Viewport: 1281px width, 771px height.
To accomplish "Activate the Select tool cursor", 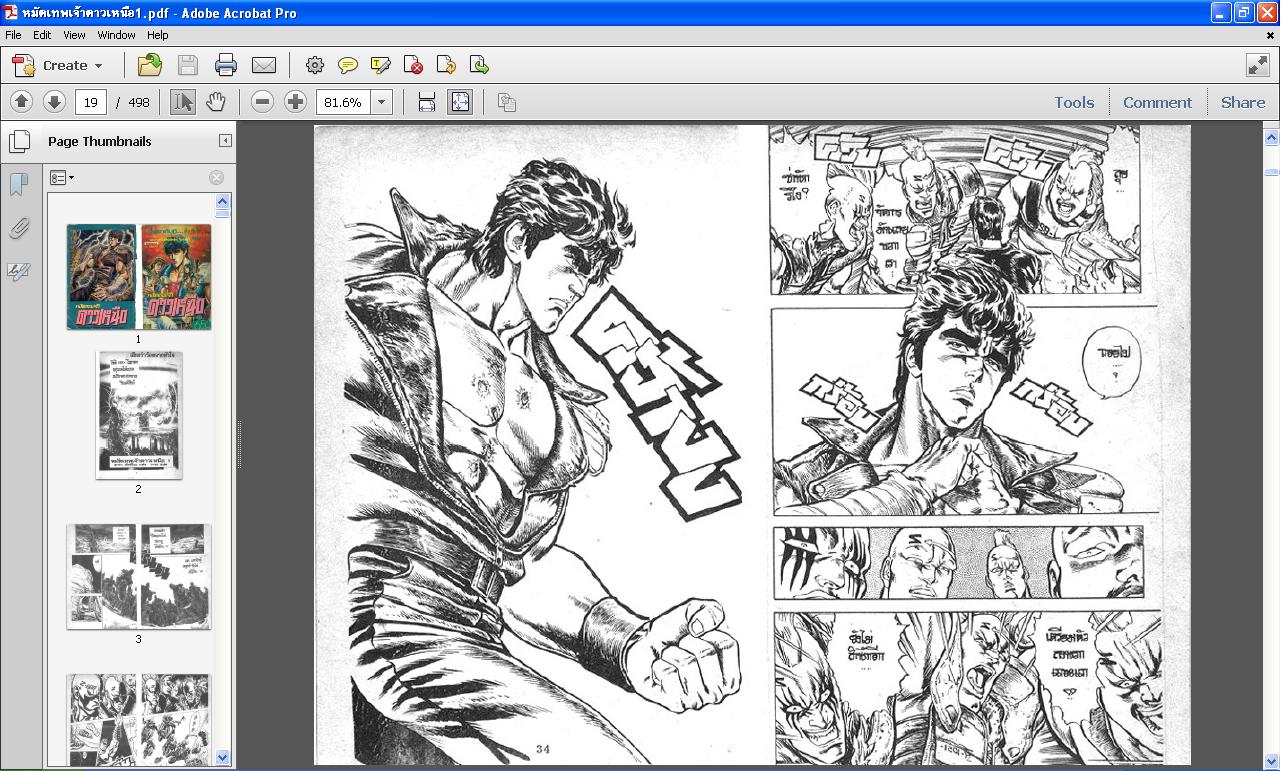I will (183, 102).
